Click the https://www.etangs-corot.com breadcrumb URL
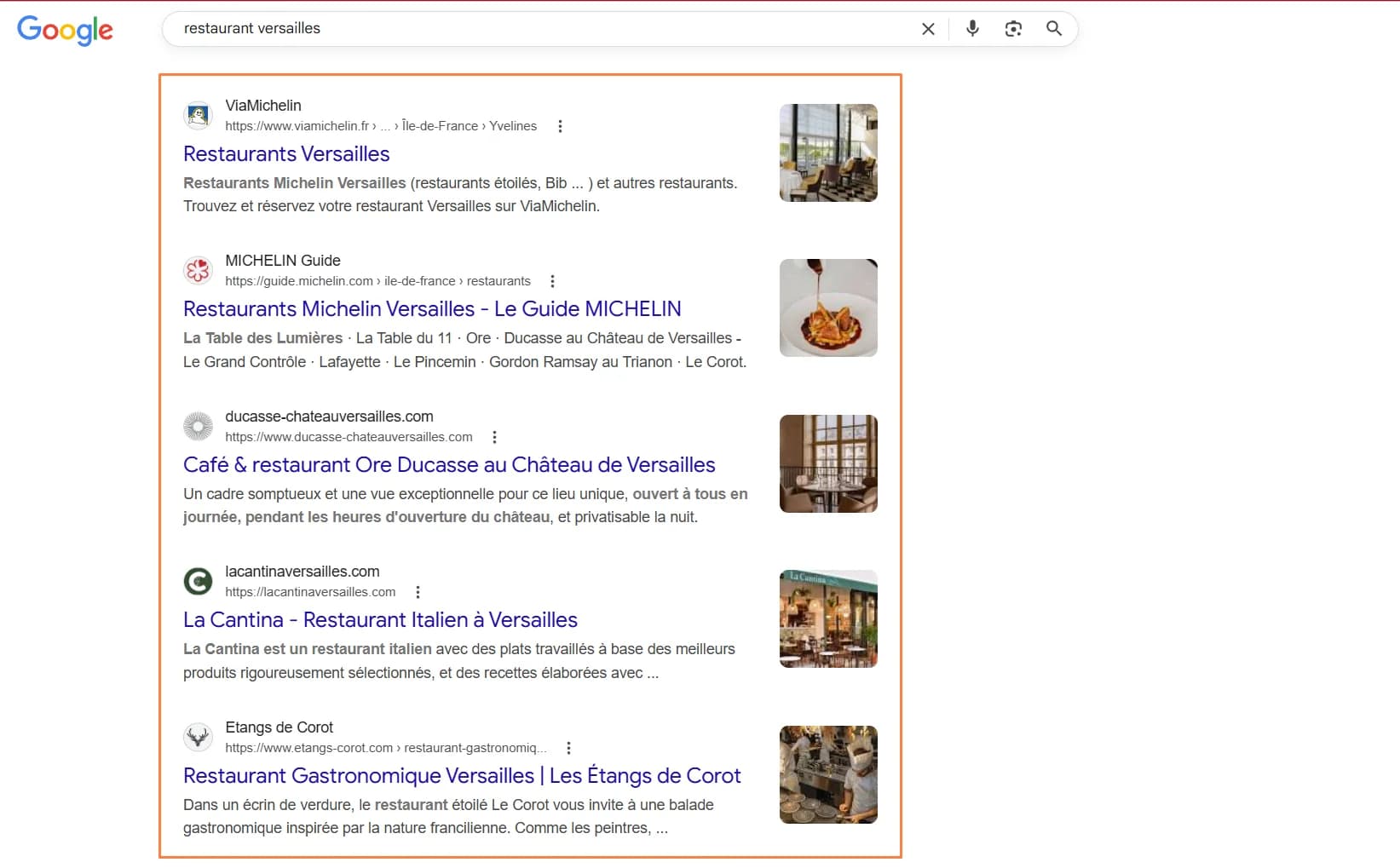 386,748
